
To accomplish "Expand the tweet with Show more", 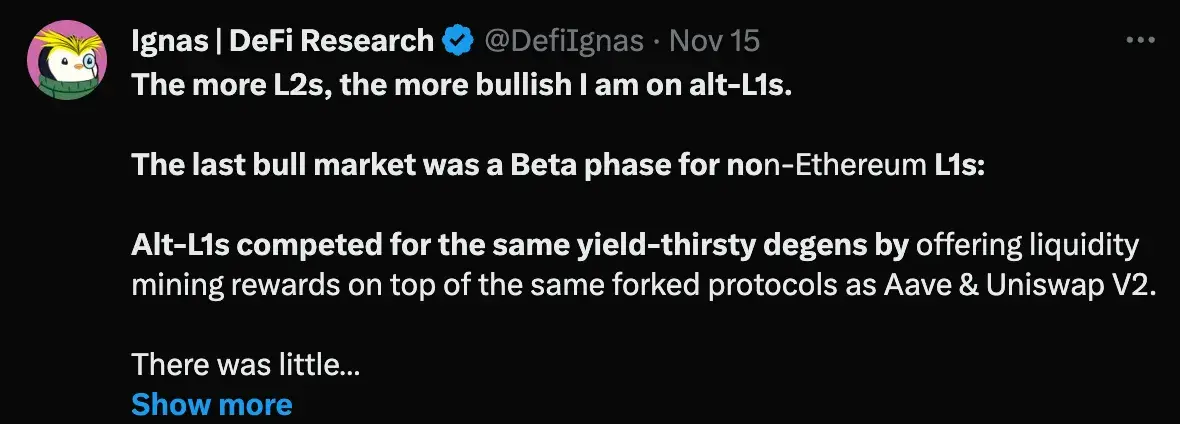I will point(211,404).
